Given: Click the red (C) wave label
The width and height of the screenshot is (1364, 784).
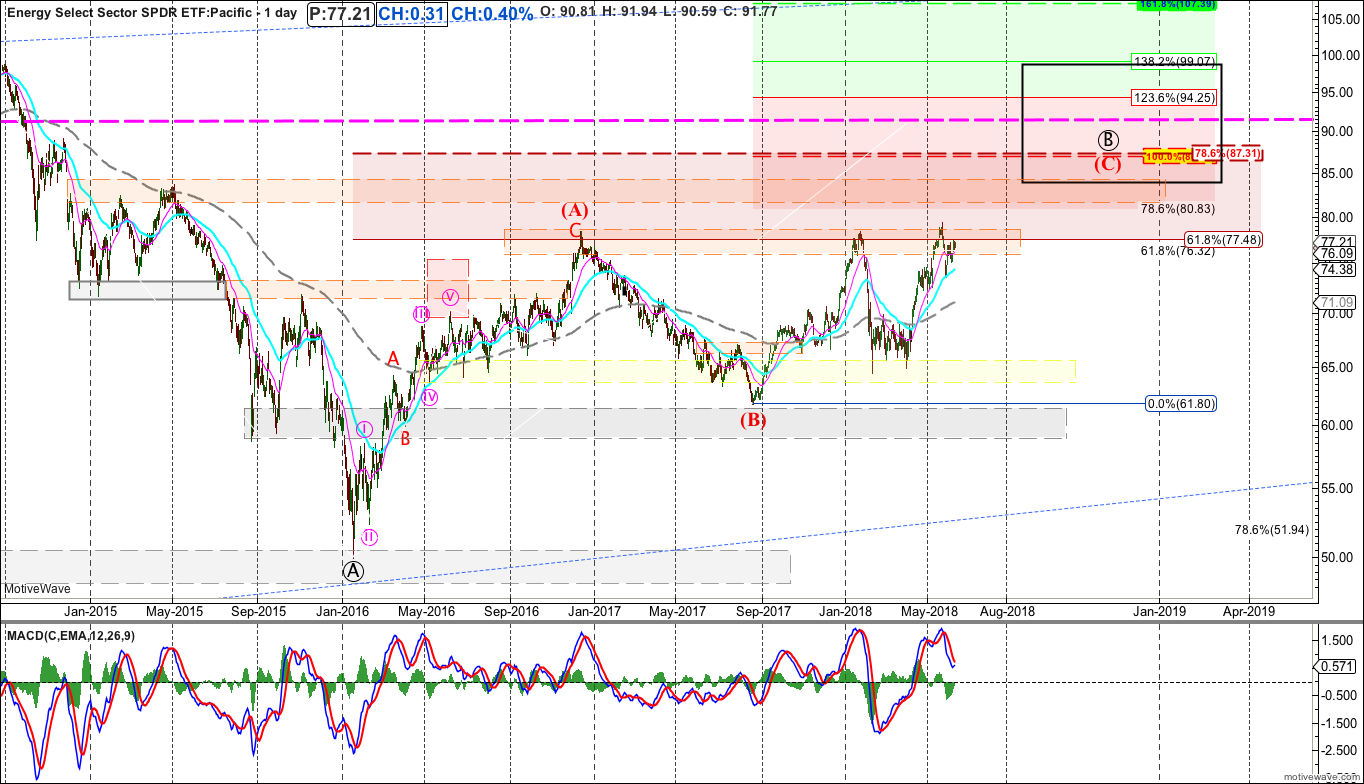Looking at the screenshot, I should click(1106, 164).
